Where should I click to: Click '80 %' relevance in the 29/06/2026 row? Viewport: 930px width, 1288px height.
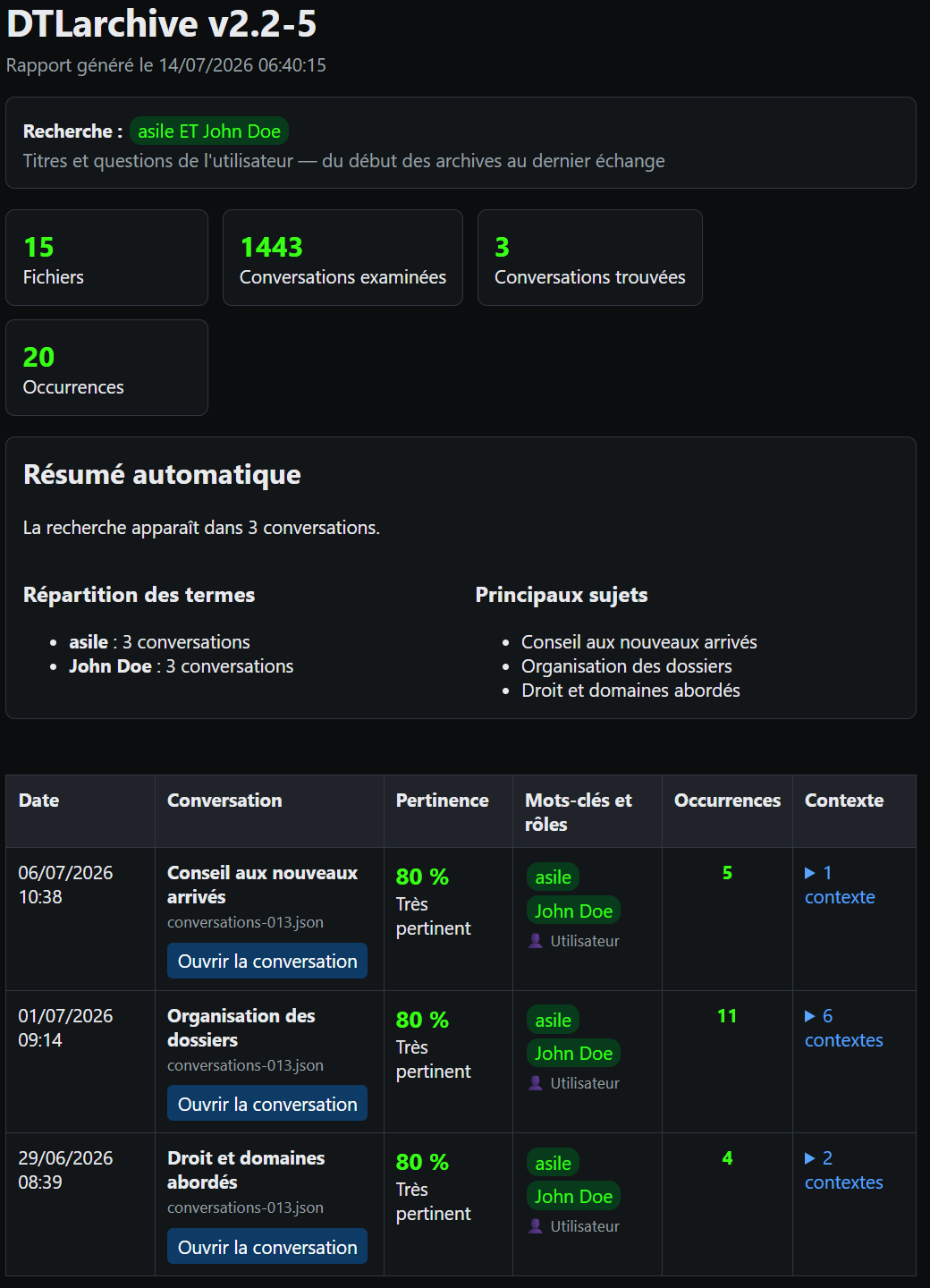[422, 1162]
